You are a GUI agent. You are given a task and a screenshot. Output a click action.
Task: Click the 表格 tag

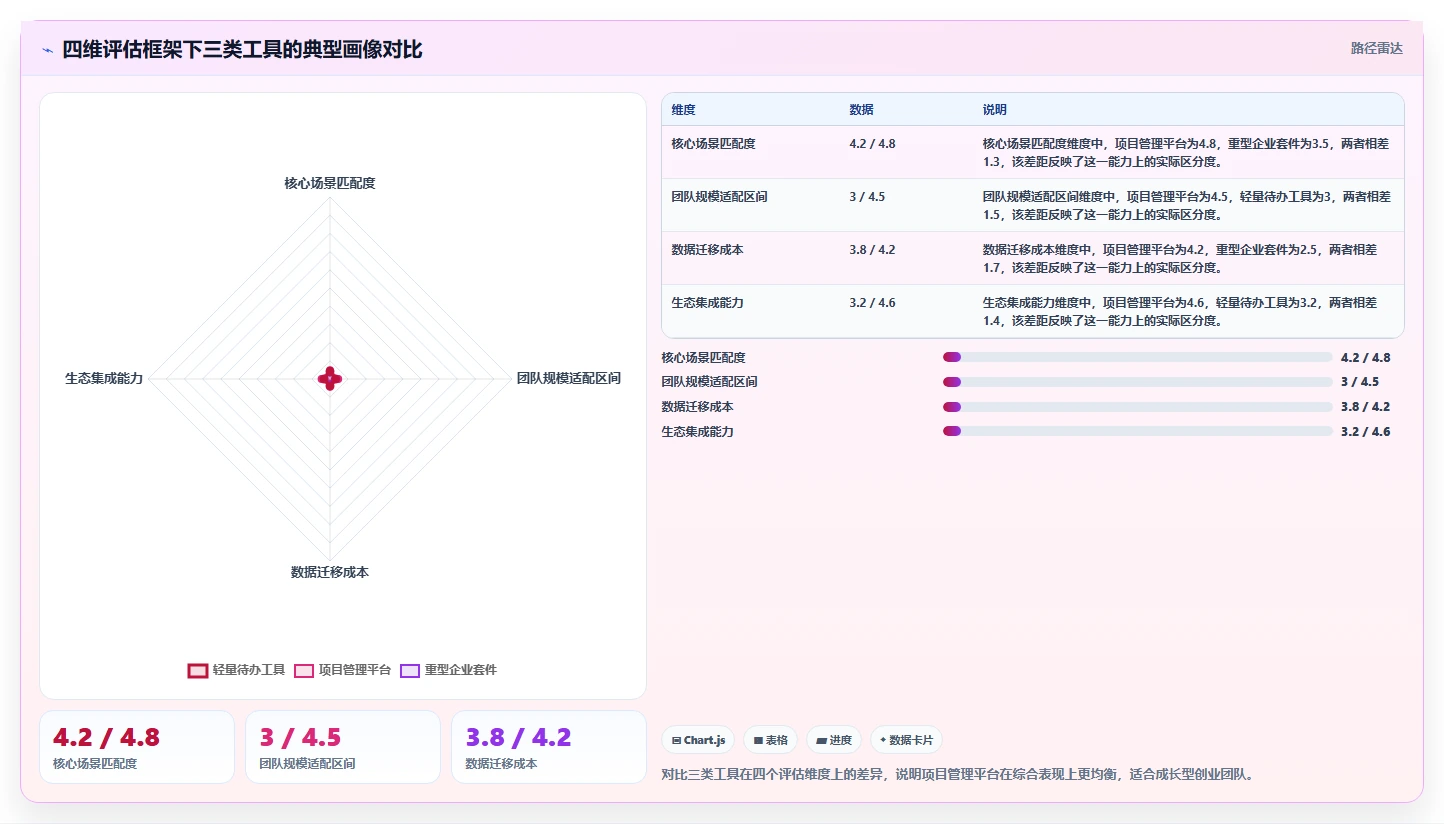click(770, 740)
